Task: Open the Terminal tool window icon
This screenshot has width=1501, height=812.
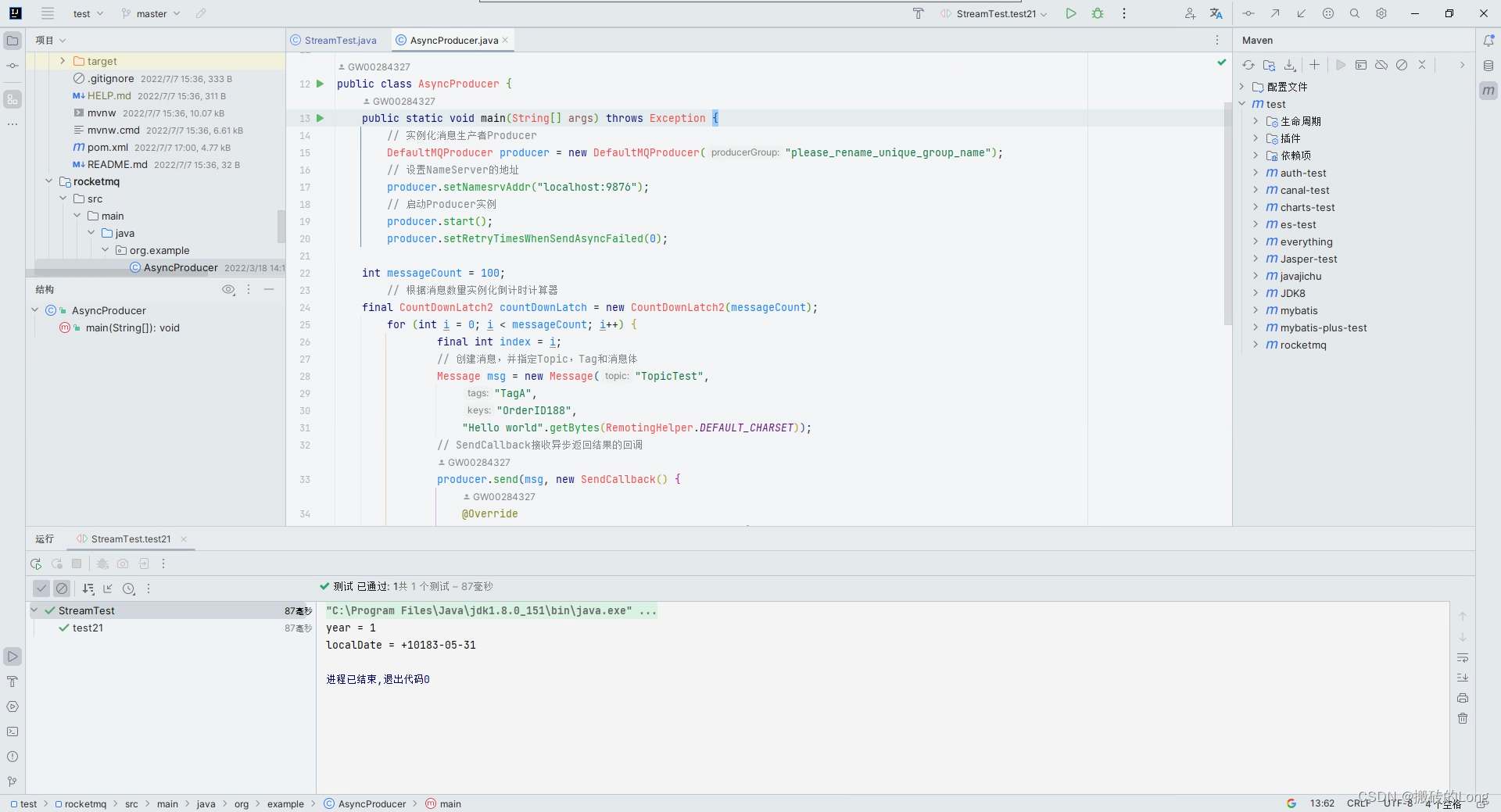Action: pyautogui.click(x=13, y=732)
